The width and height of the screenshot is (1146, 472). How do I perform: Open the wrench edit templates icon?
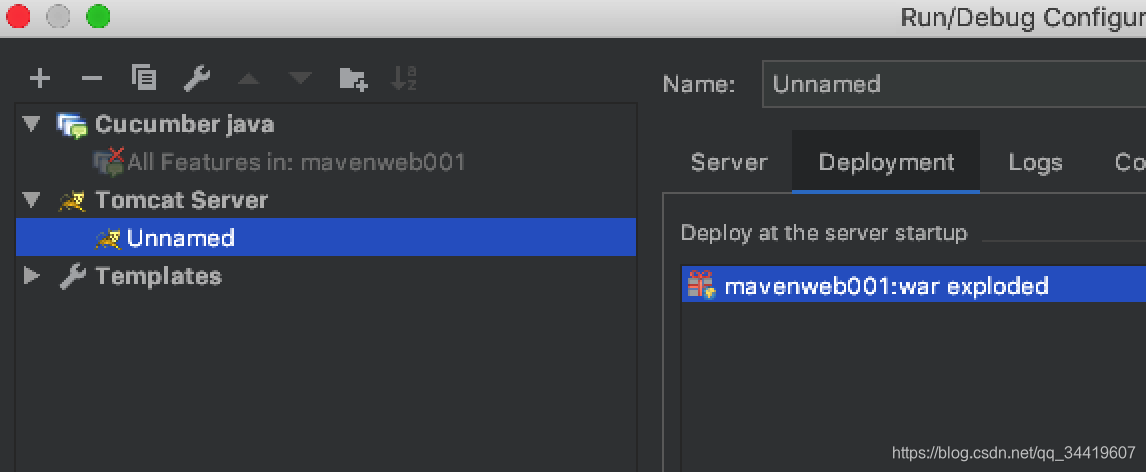pyautogui.click(x=197, y=77)
